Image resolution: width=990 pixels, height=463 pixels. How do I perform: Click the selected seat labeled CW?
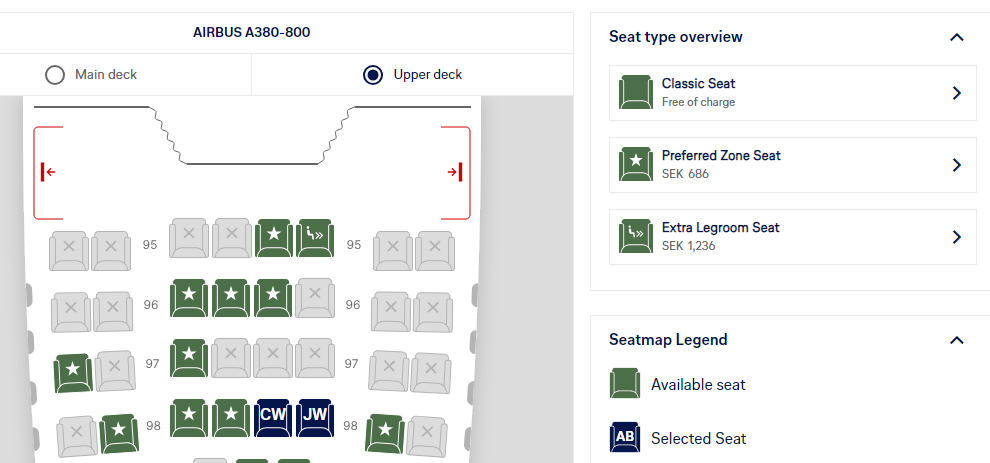[273, 417]
